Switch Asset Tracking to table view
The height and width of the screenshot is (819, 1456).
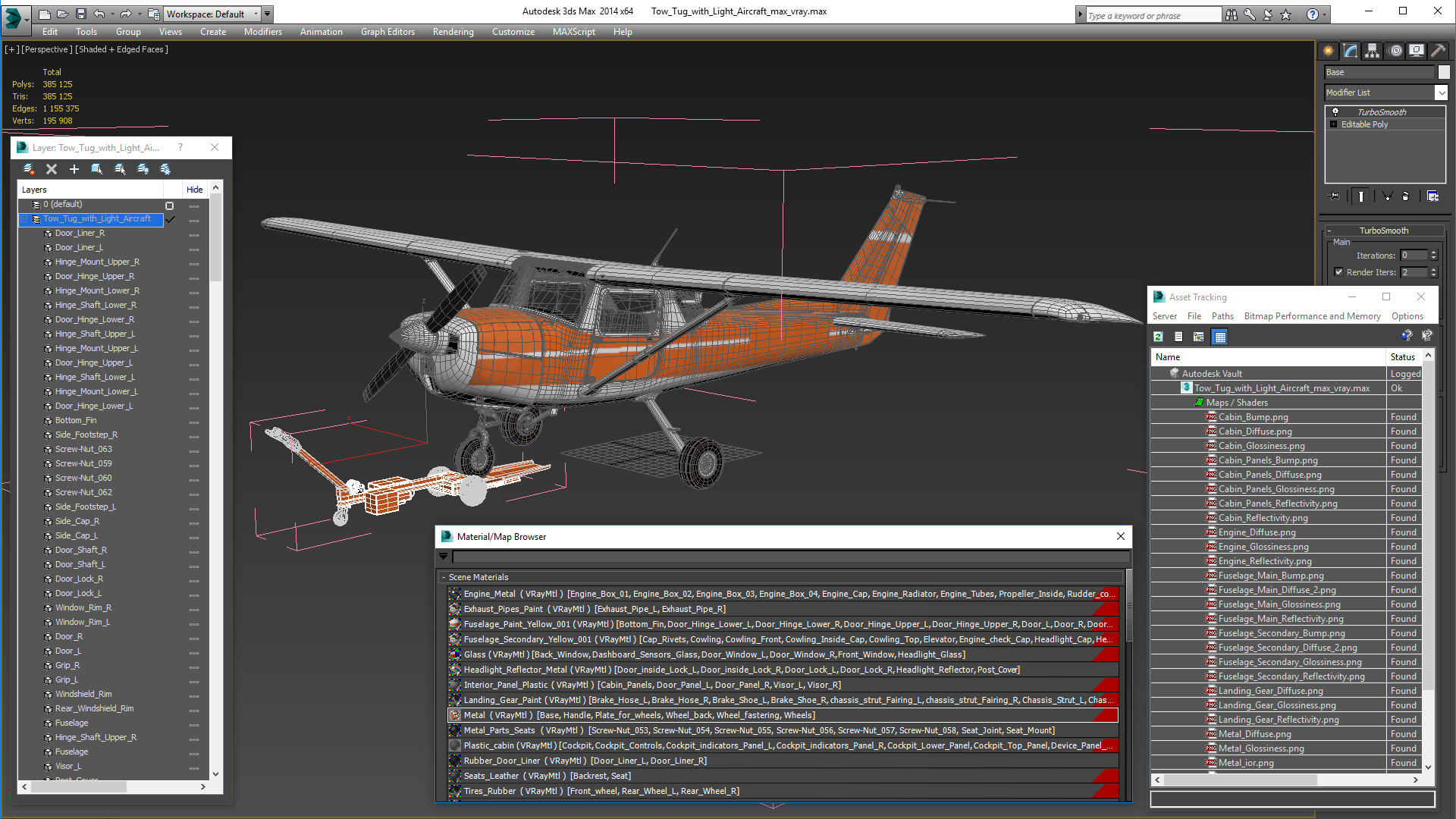tap(1220, 337)
